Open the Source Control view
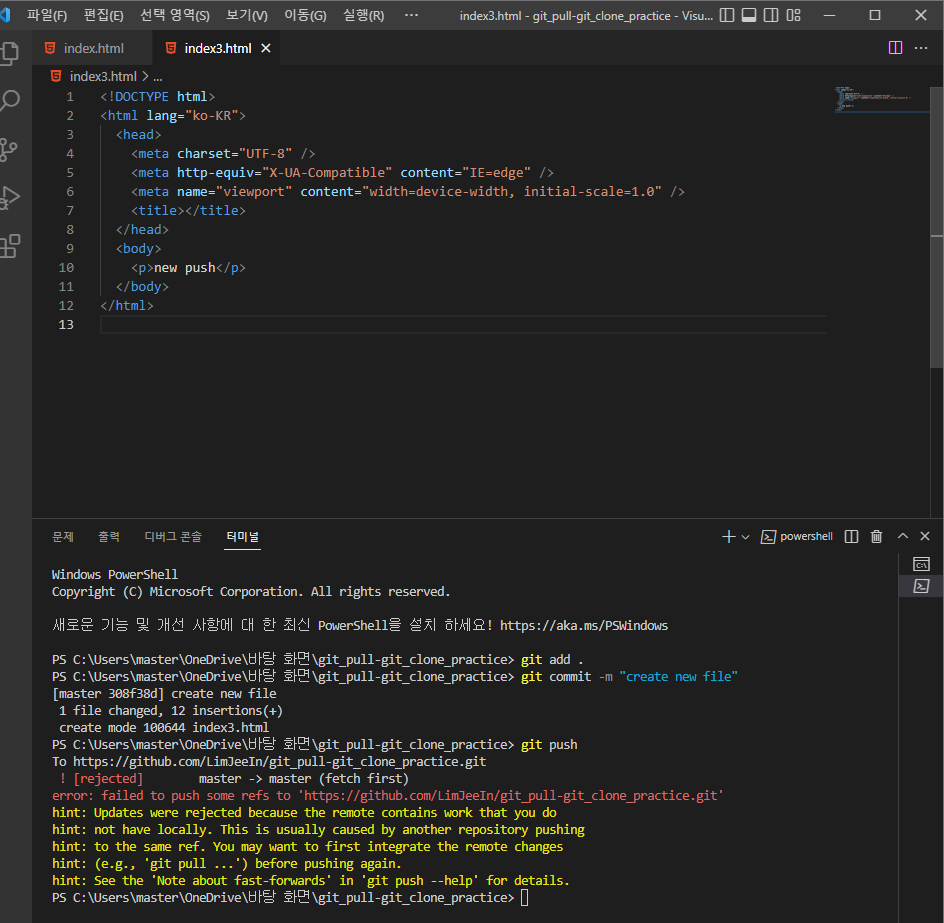944x923 pixels. [9, 149]
